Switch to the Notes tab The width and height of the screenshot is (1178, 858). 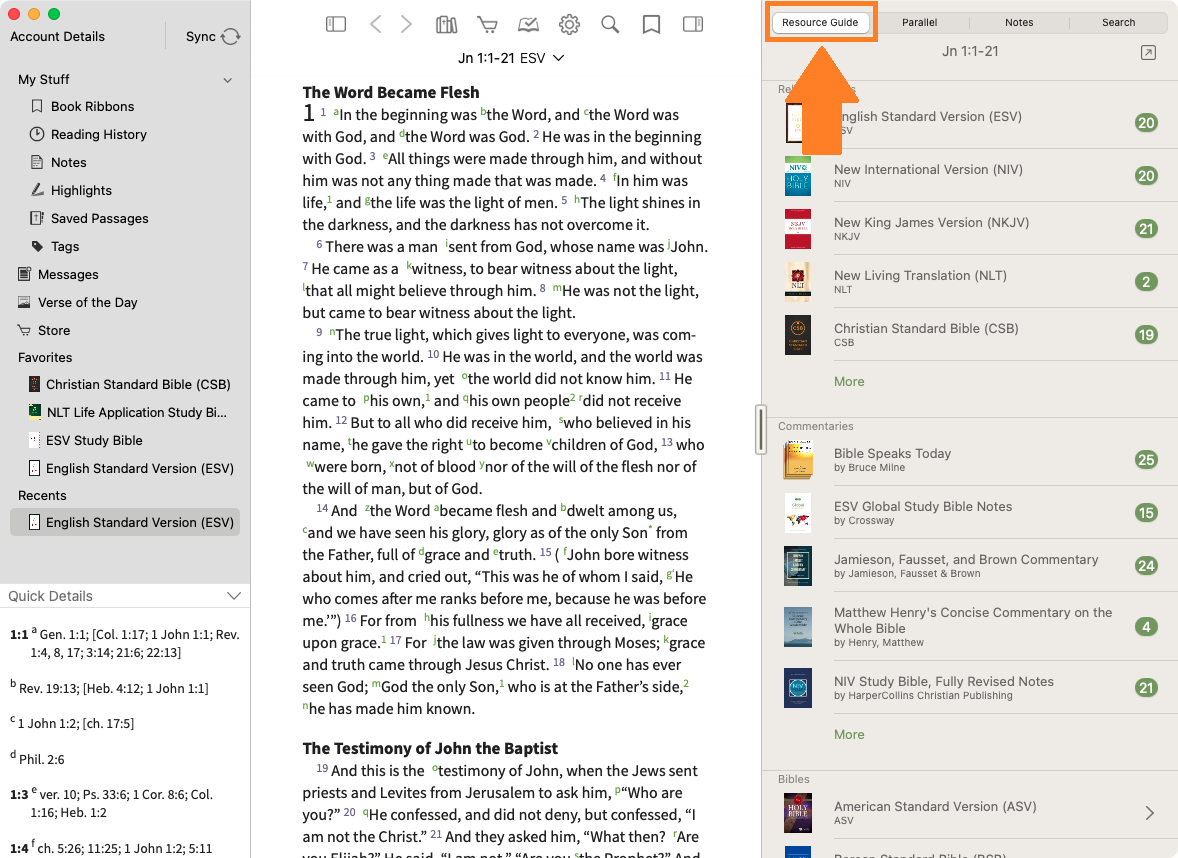point(1019,22)
